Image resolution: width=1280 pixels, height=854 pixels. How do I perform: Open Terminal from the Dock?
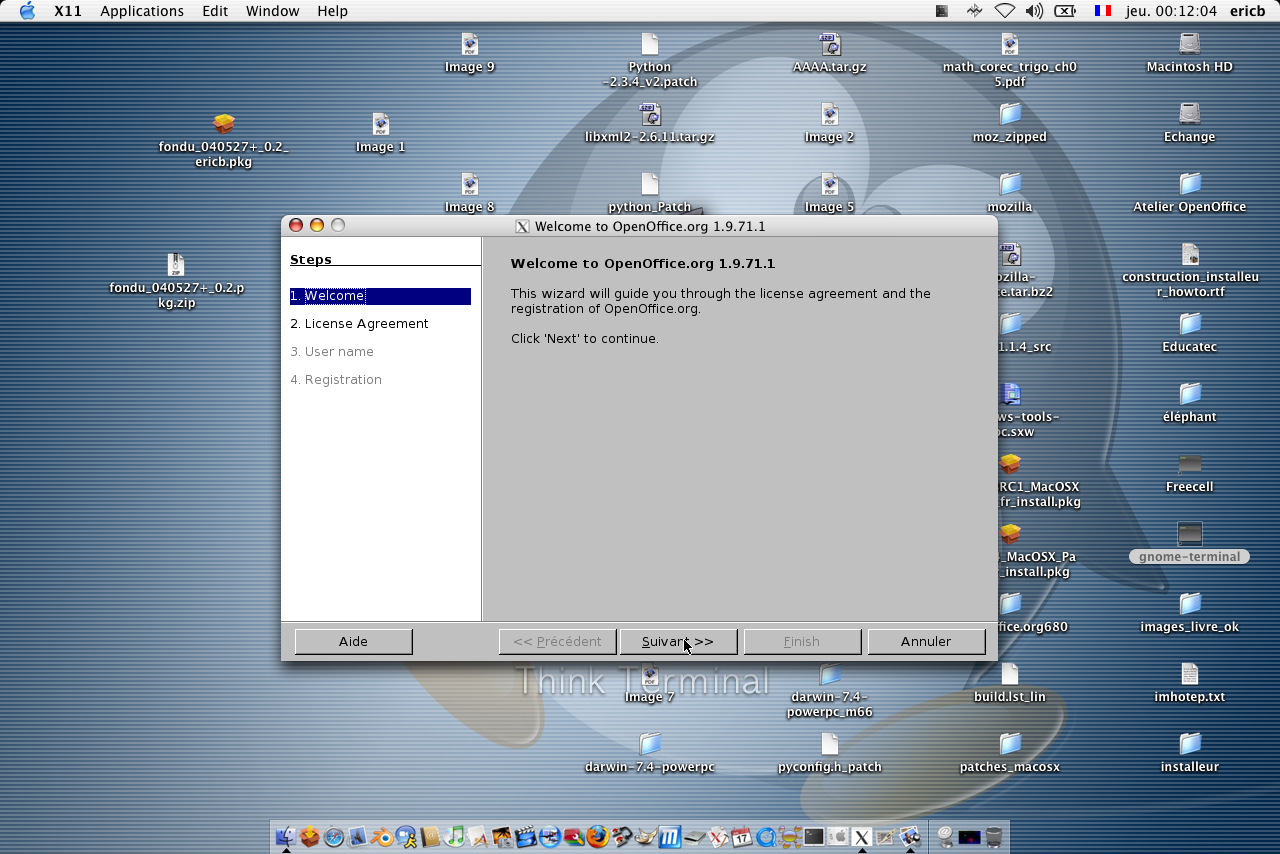[x=813, y=837]
